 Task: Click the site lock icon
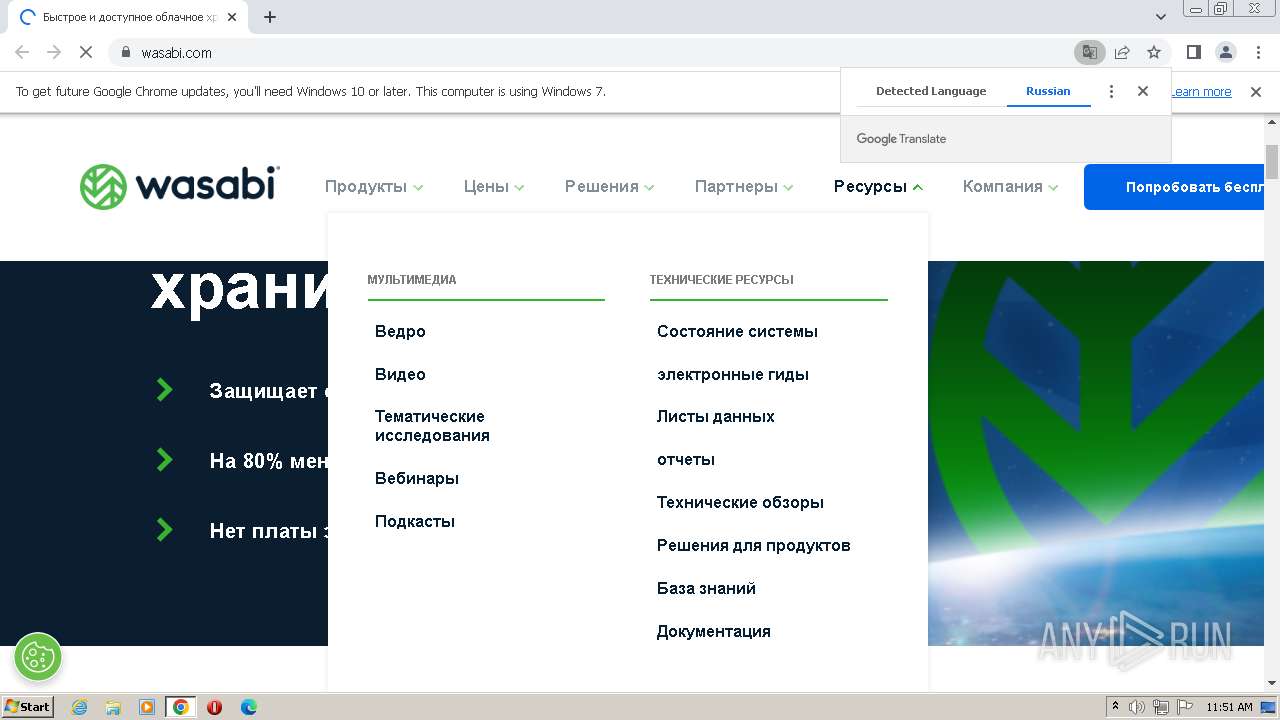[x=126, y=52]
